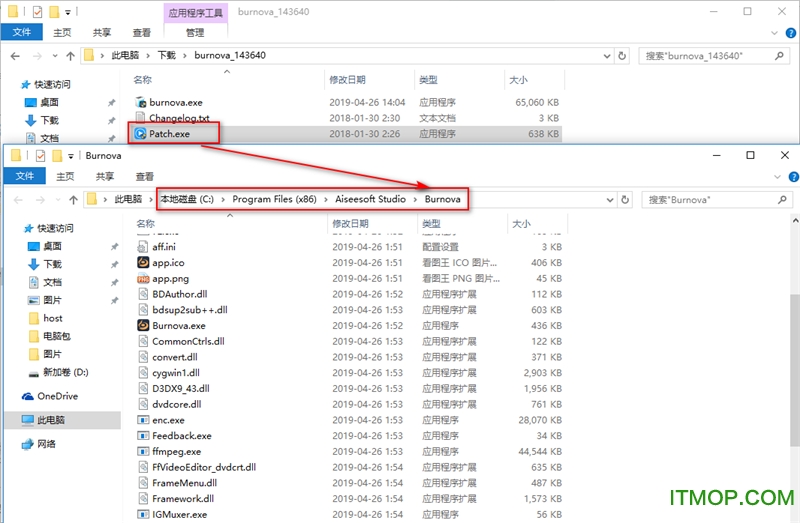Open the host folder in sidebar
This screenshot has height=523, width=800.
(45, 318)
